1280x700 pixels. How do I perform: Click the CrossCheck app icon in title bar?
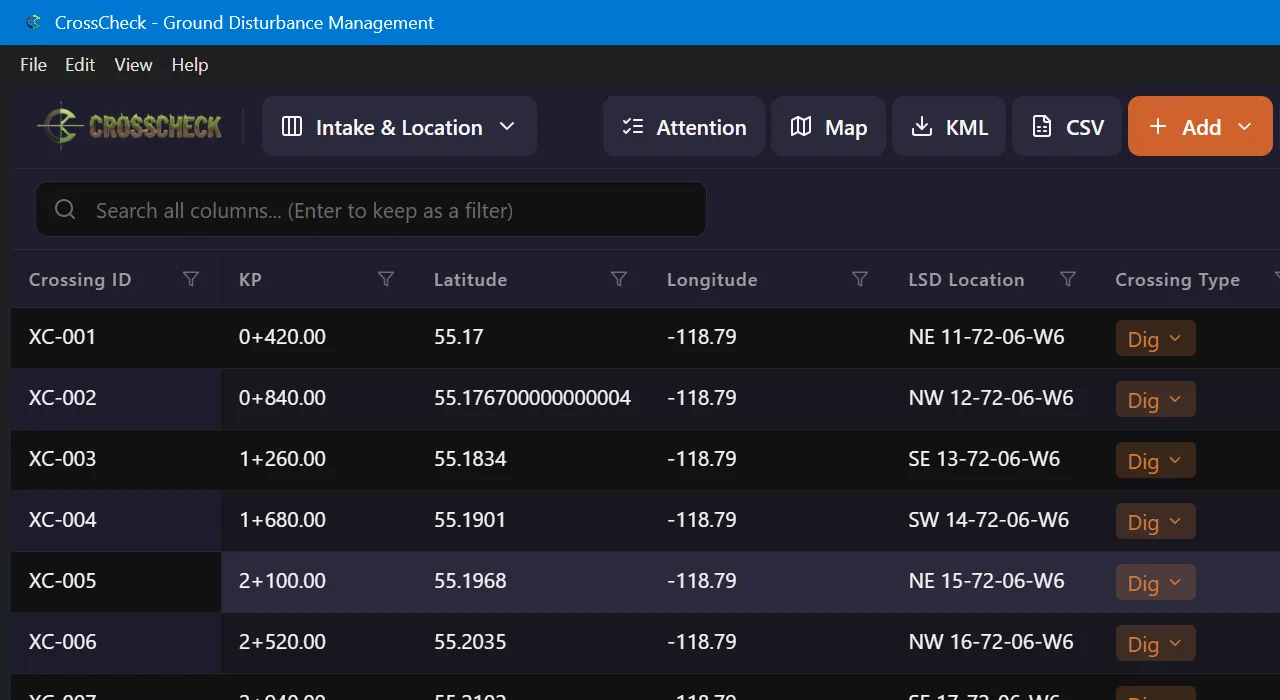(x=34, y=22)
